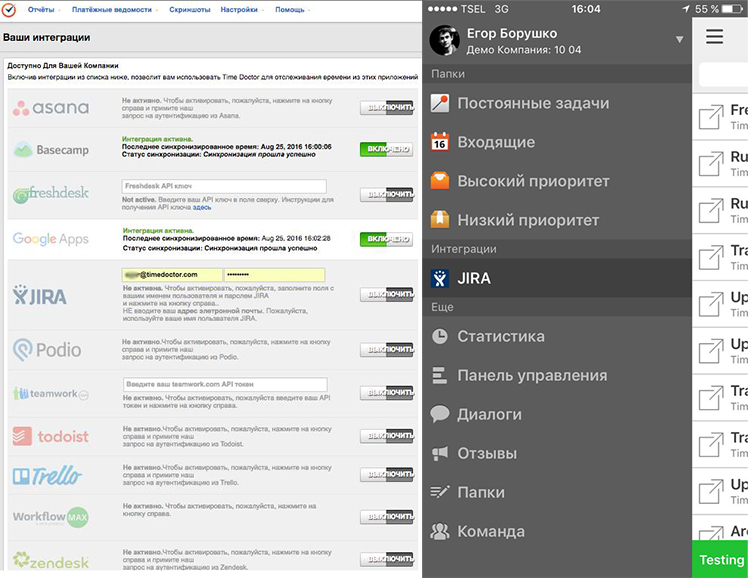Tap the mobile search field
The image size is (748, 578).
[723, 75]
